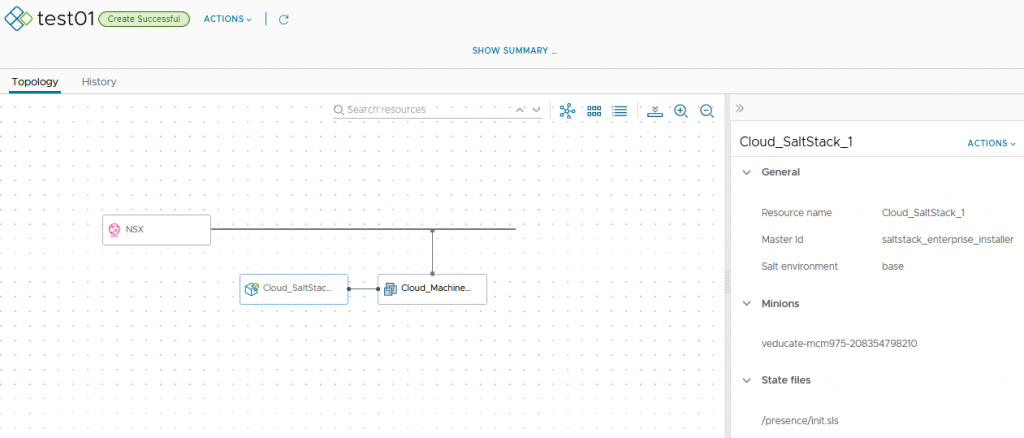
Task: Click the Salt environment value base
Action: (893, 266)
